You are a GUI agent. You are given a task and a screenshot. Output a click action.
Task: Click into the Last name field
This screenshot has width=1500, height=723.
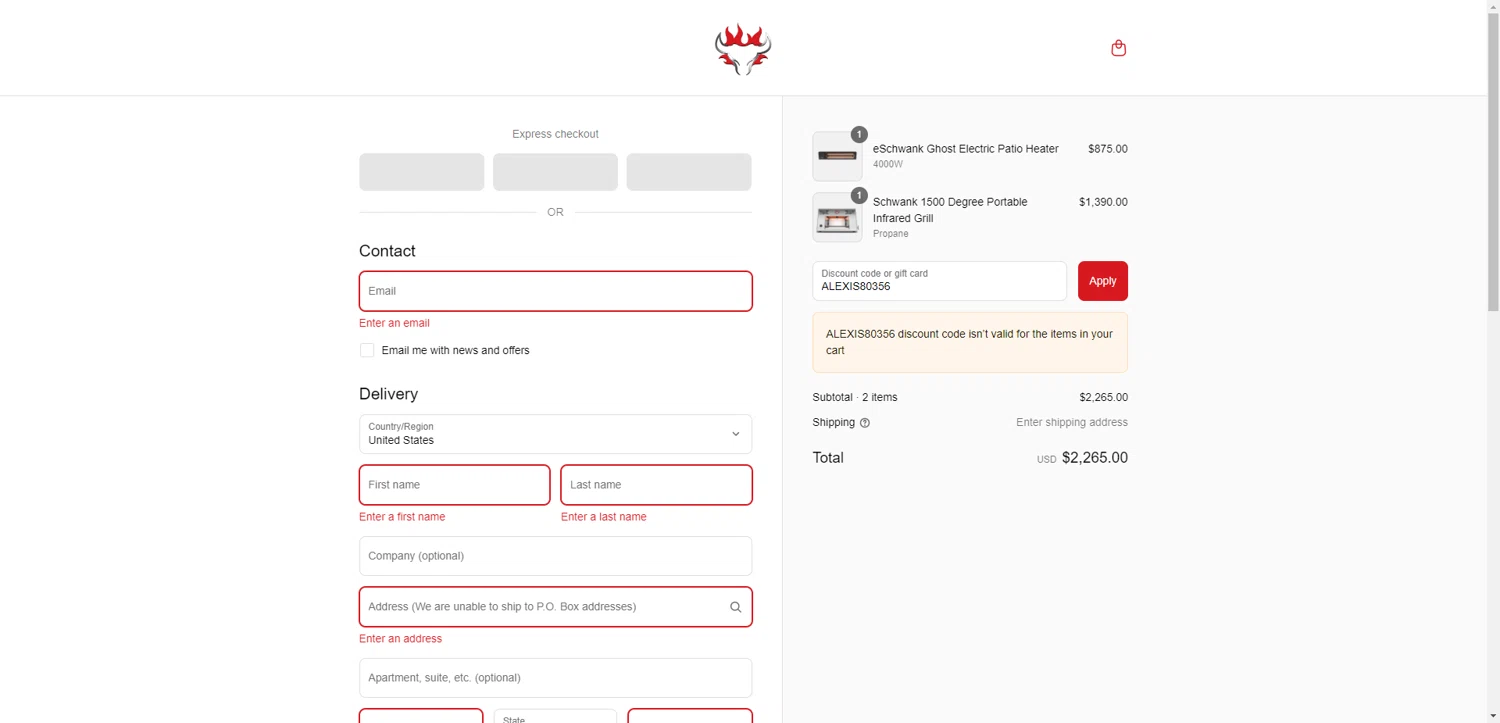pyautogui.click(x=656, y=485)
